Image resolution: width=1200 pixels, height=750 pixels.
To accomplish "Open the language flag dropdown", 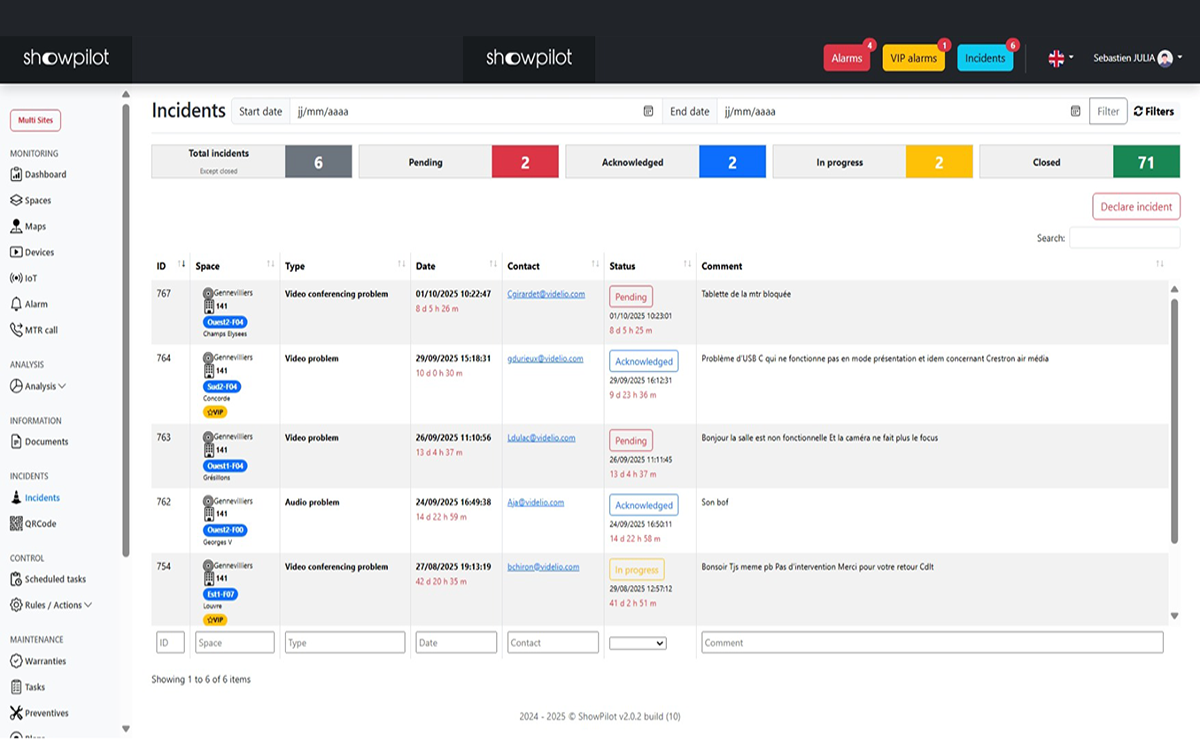I will click(1060, 58).
